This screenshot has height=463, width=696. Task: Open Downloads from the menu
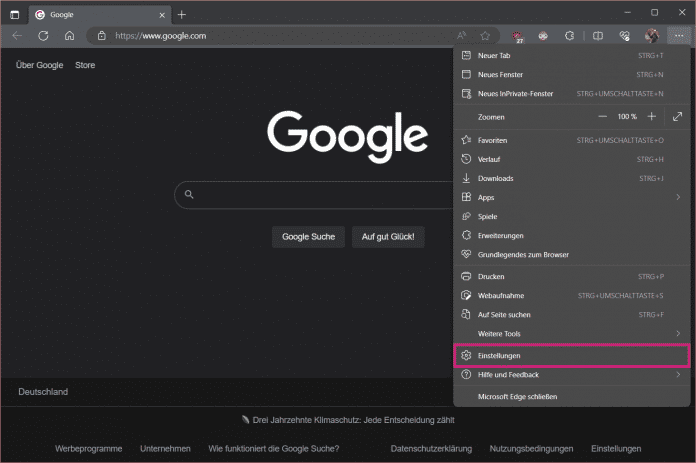[x=495, y=178]
